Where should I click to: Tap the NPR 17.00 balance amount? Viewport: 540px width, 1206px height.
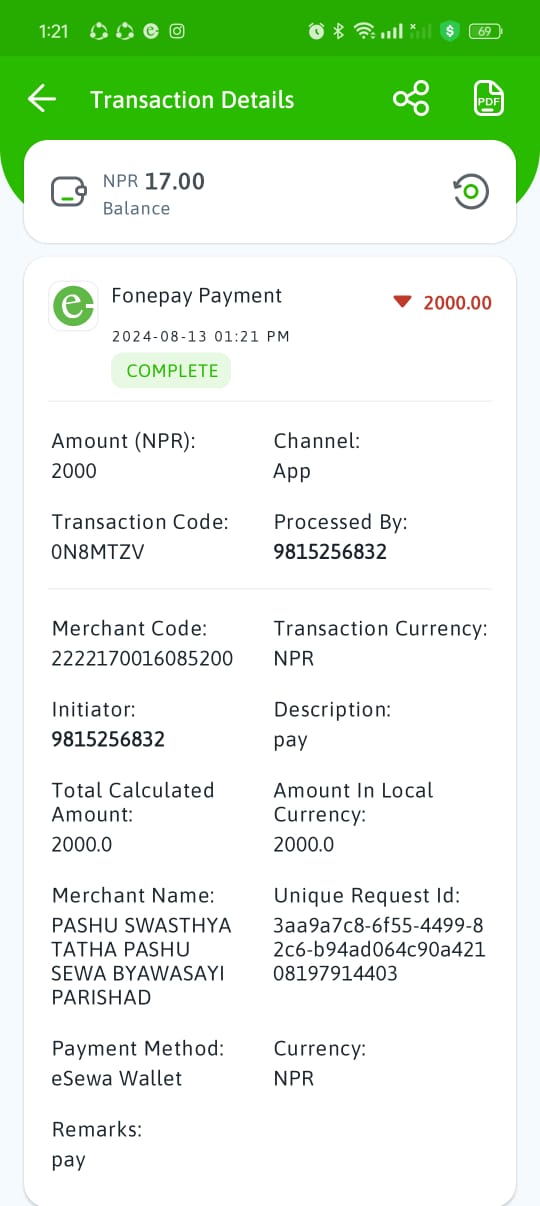tap(154, 181)
